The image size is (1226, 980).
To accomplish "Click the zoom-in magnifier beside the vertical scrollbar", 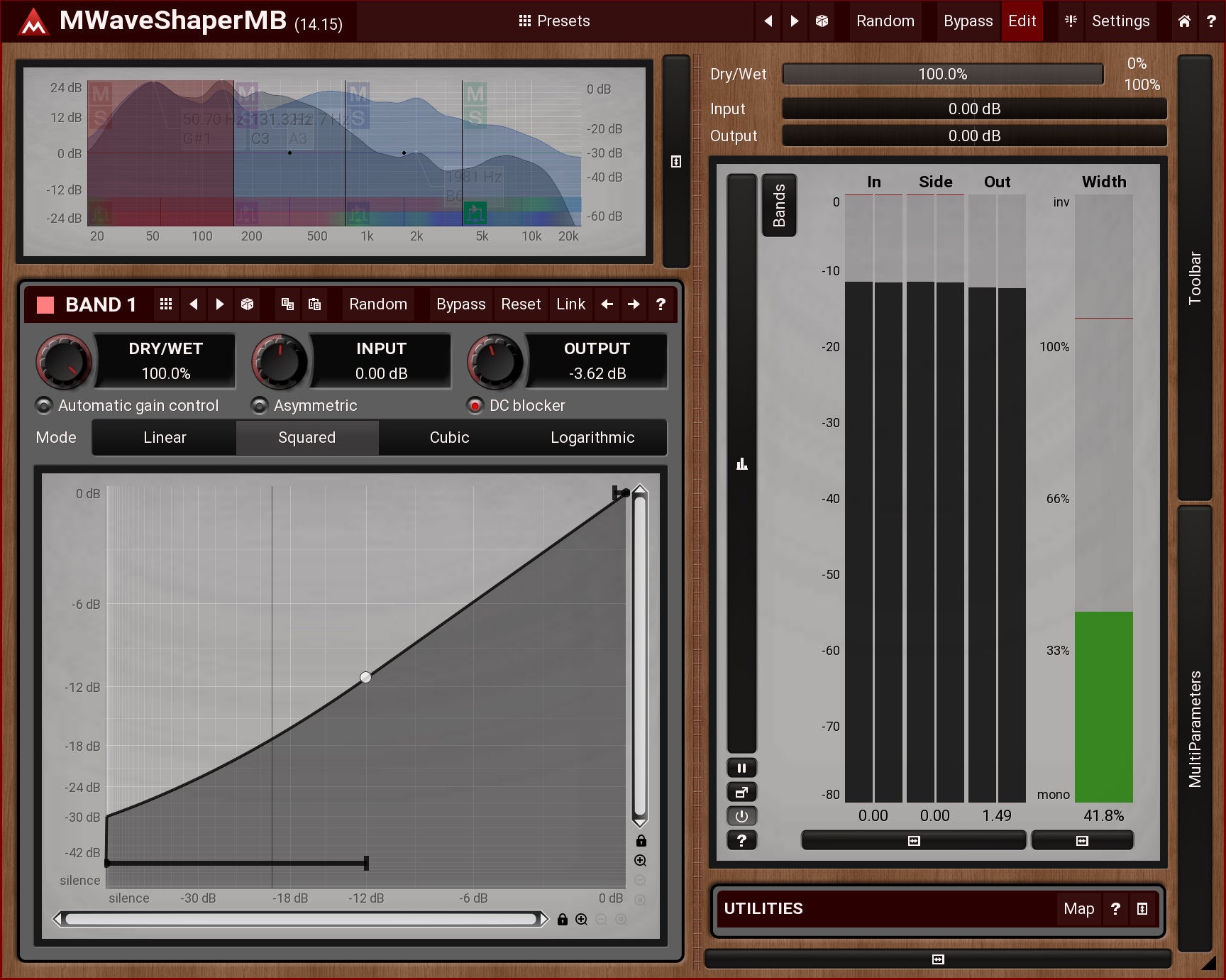I will coord(640,861).
